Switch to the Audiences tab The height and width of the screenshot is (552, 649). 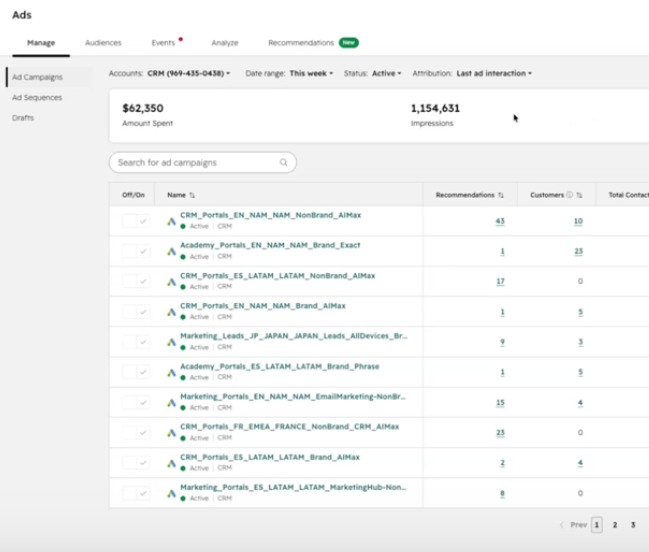click(103, 43)
